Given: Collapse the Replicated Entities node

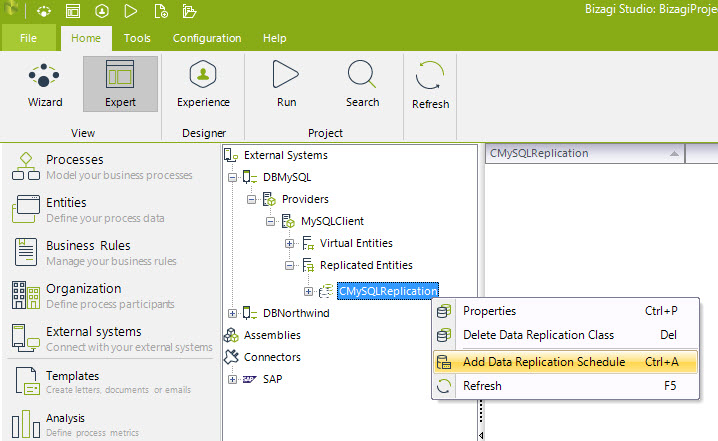Looking at the screenshot, I should coord(289,265).
